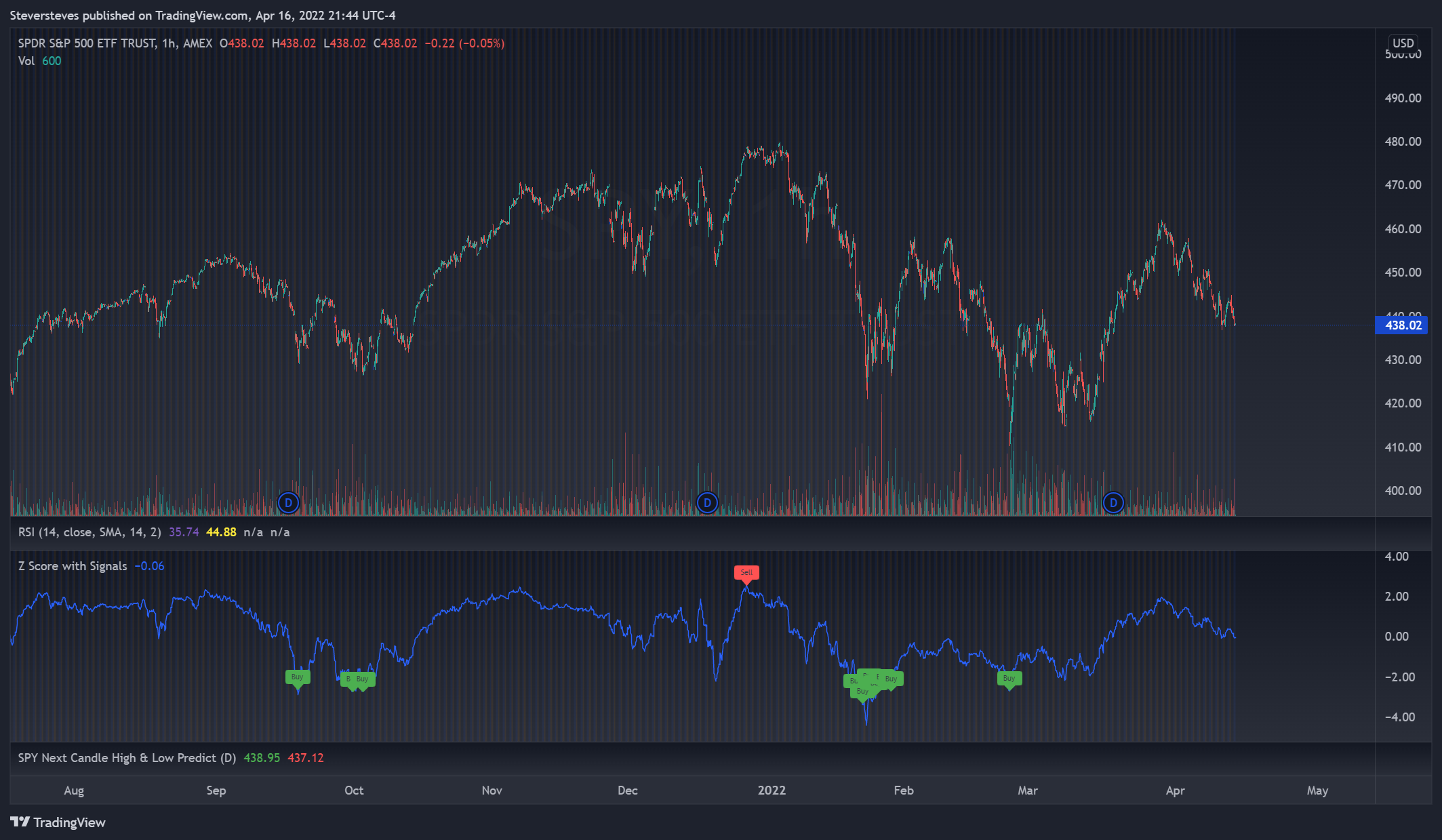Click the 4.00 Z Score axis label
The height and width of the screenshot is (840, 1442).
tap(1397, 557)
